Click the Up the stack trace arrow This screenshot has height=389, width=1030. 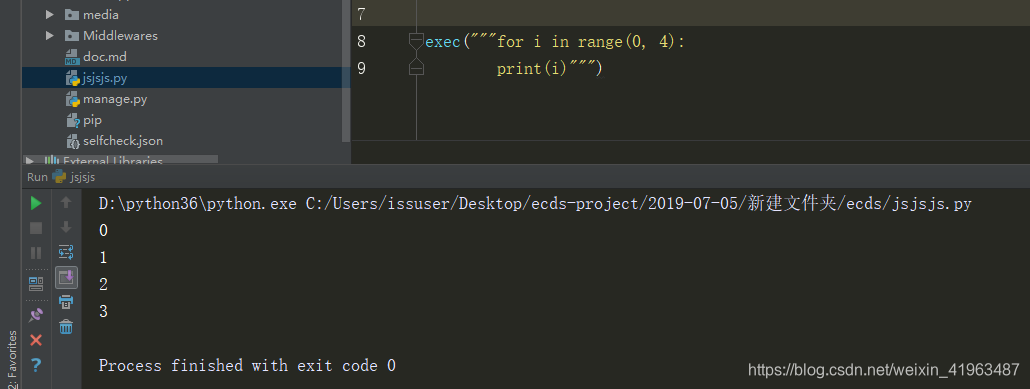pyautogui.click(x=66, y=203)
